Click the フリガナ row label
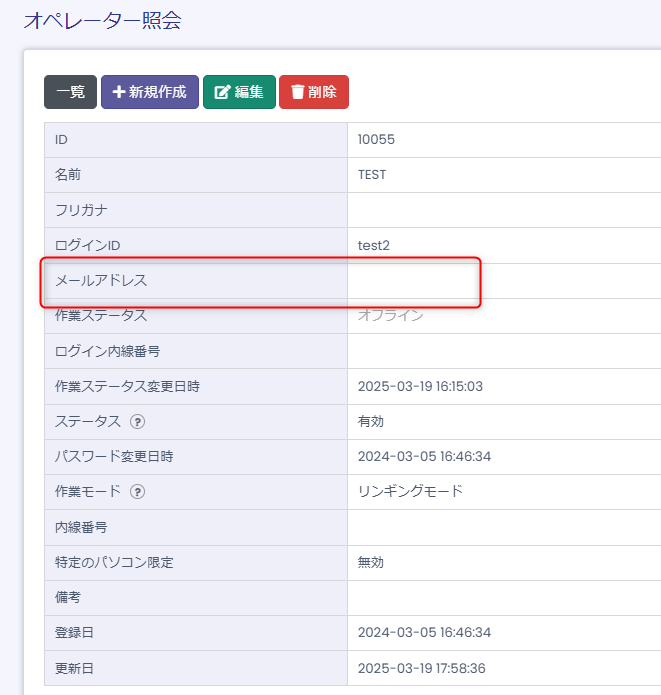Image resolution: width=661 pixels, height=695 pixels. (81, 210)
